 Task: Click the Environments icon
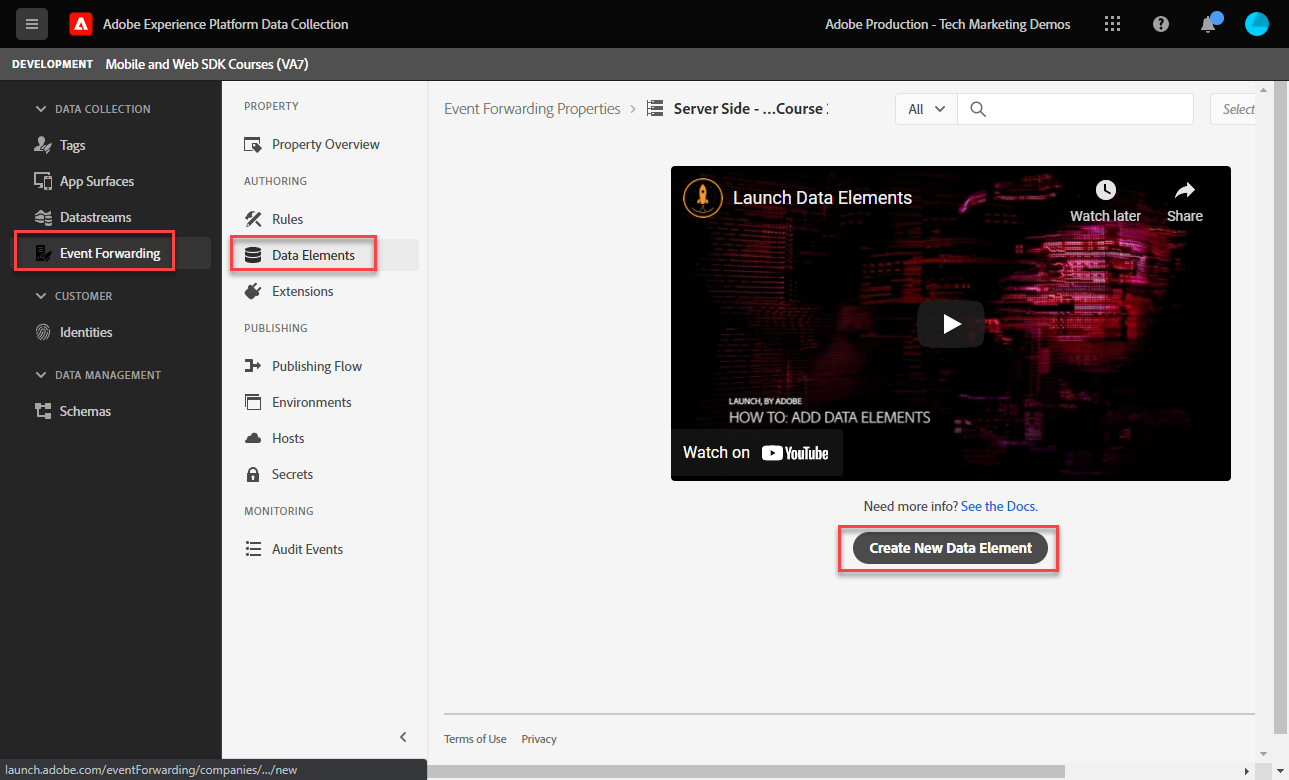pos(253,402)
